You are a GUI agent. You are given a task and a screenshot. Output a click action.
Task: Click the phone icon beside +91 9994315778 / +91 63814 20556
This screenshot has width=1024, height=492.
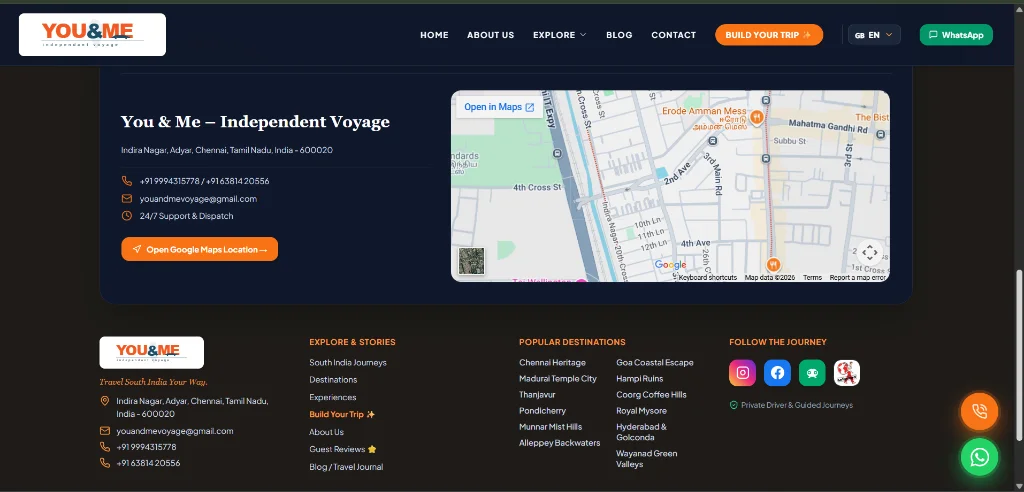tap(127, 181)
